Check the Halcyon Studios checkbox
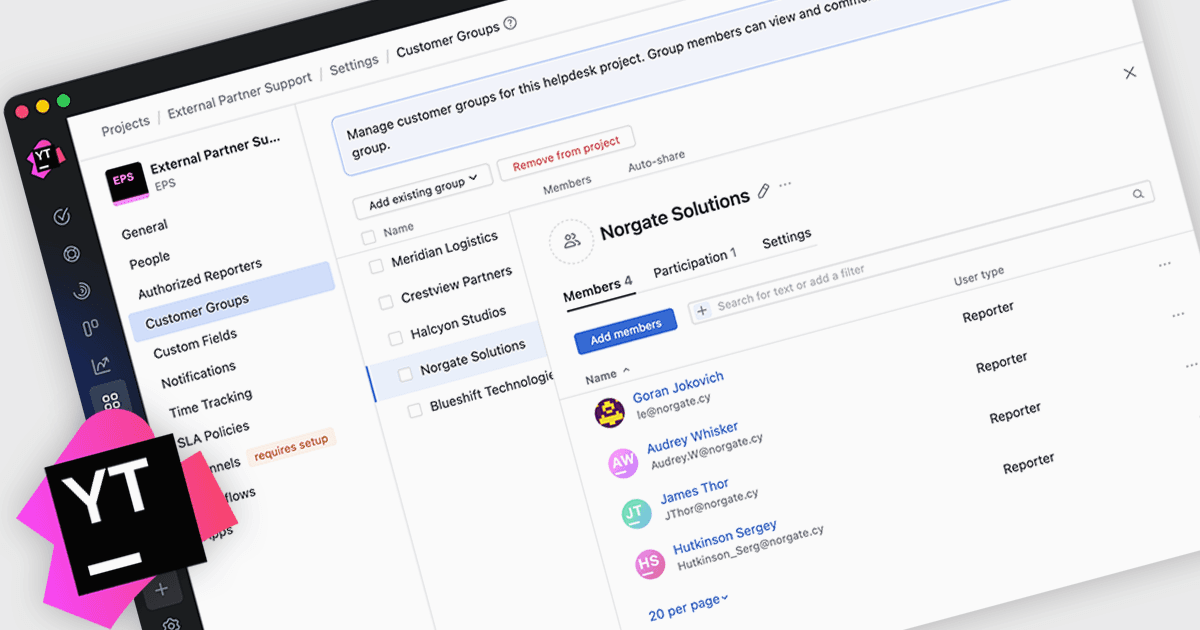 395,337
